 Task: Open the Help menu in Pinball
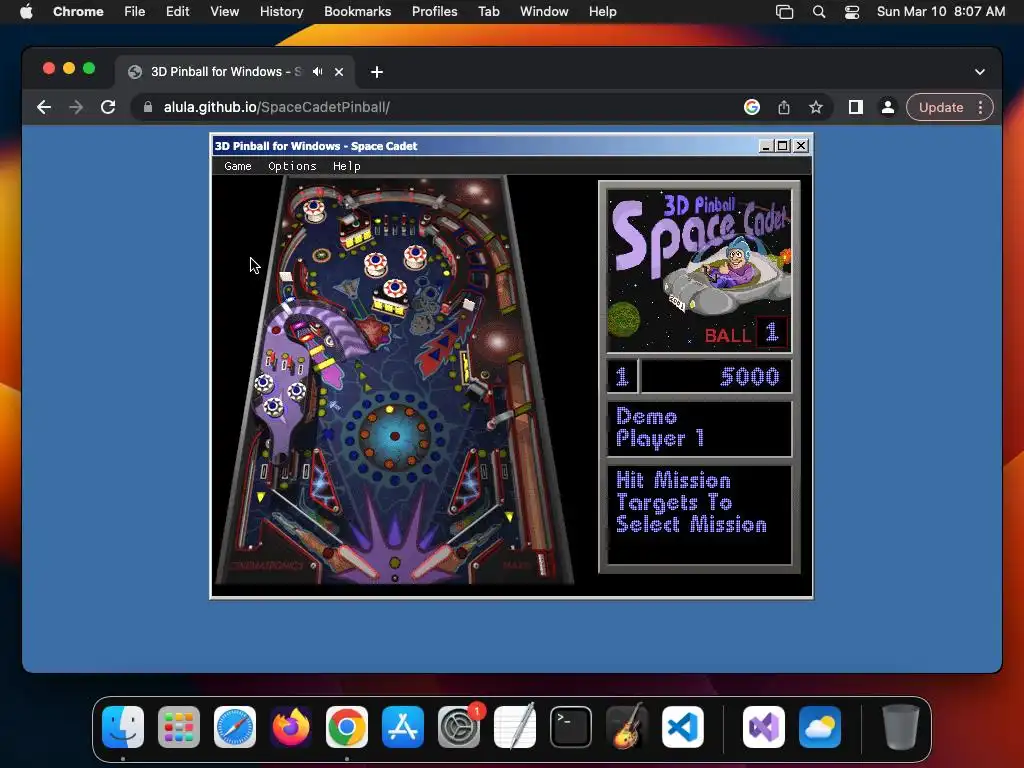tap(346, 166)
